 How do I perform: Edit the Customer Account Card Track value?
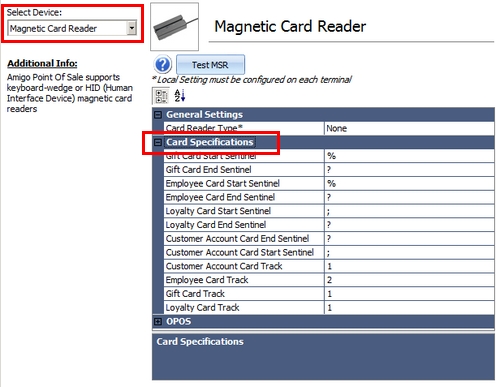click(x=409, y=266)
